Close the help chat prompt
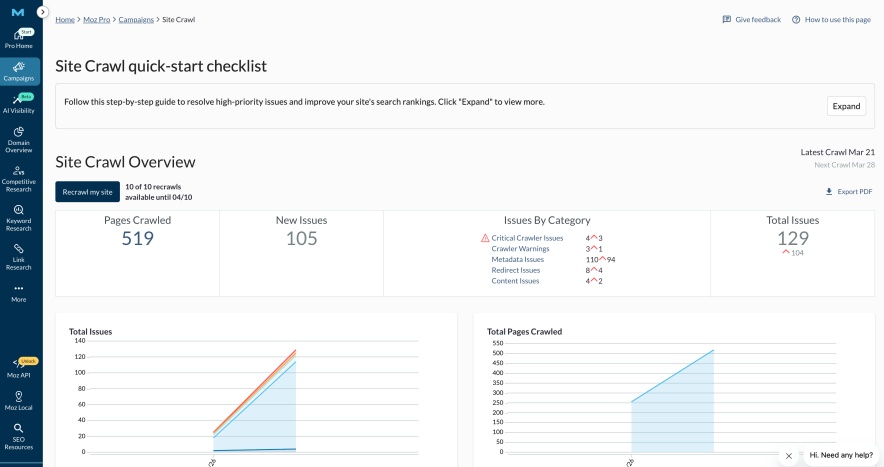The image size is (884, 467). 789,456
